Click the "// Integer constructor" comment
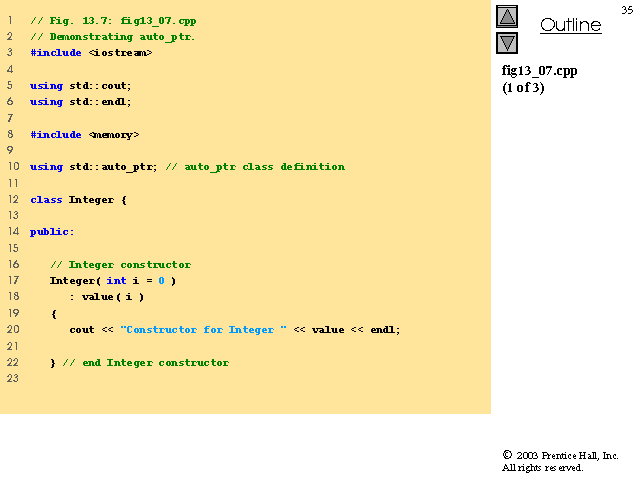640x480 pixels. click(x=120, y=264)
